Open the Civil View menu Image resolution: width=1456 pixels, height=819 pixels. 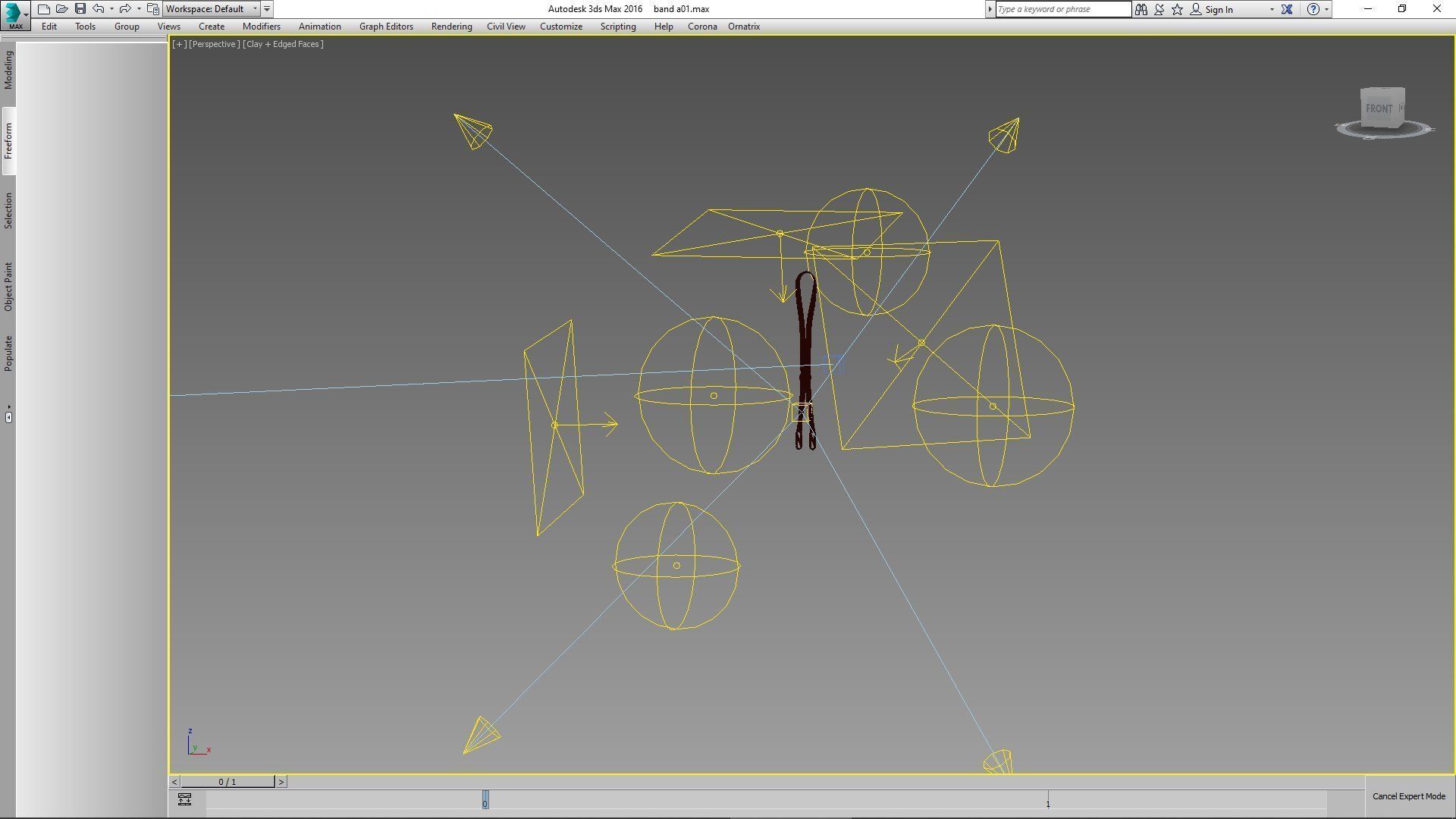(506, 27)
